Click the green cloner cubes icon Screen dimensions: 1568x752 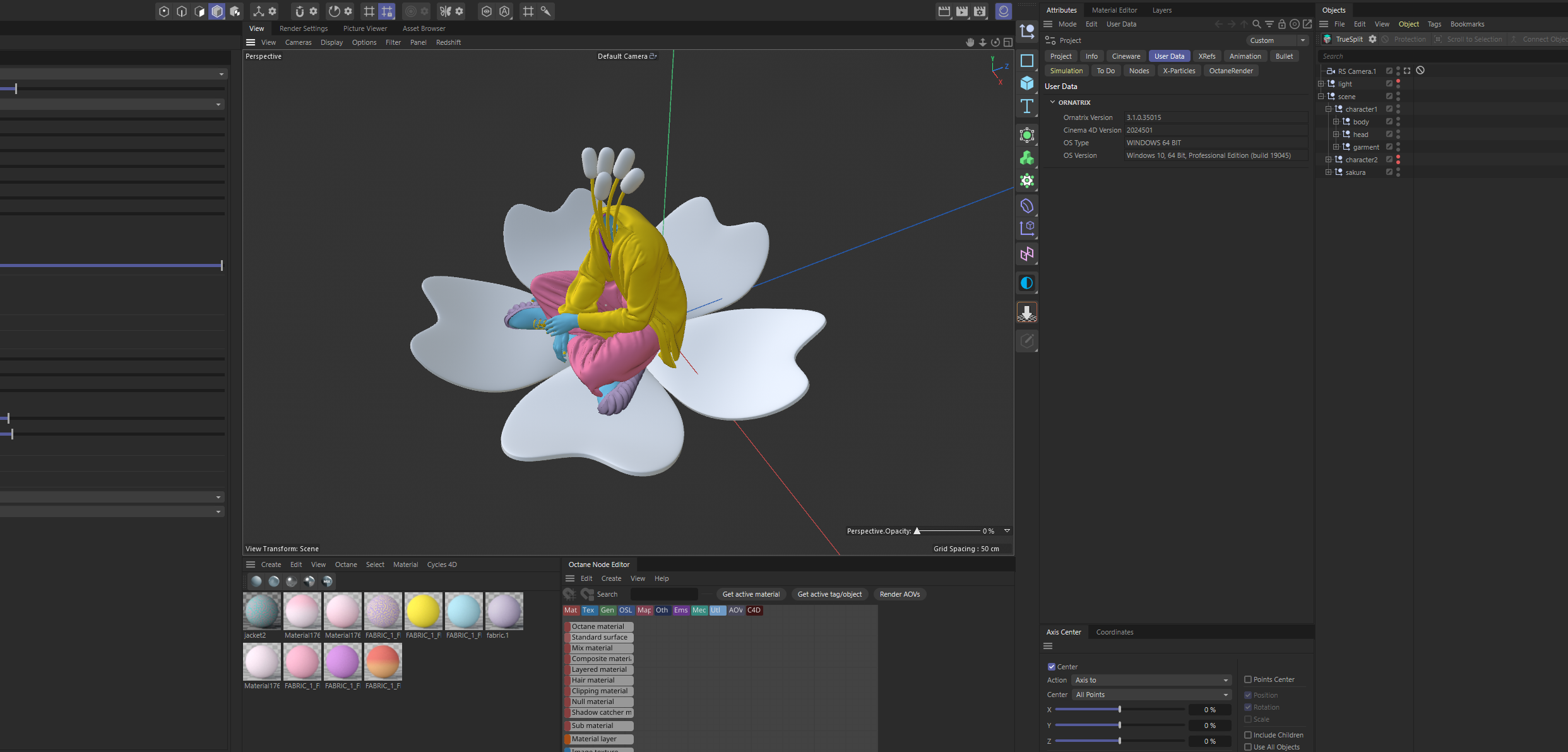[1027, 158]
